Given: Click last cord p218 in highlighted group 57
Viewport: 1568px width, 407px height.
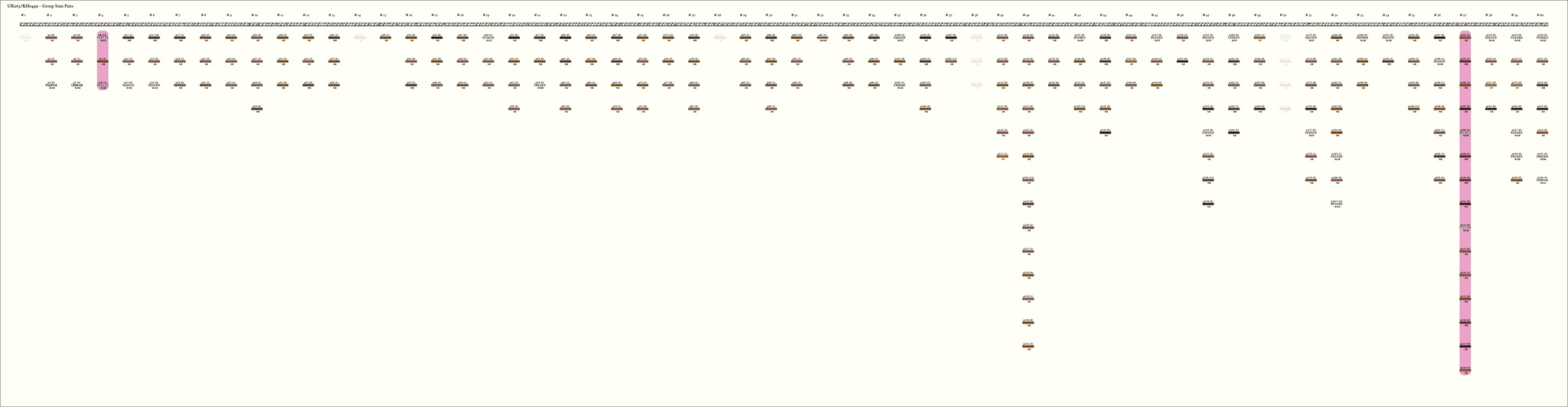Looking at the screenshot, I should [1465, 370].
